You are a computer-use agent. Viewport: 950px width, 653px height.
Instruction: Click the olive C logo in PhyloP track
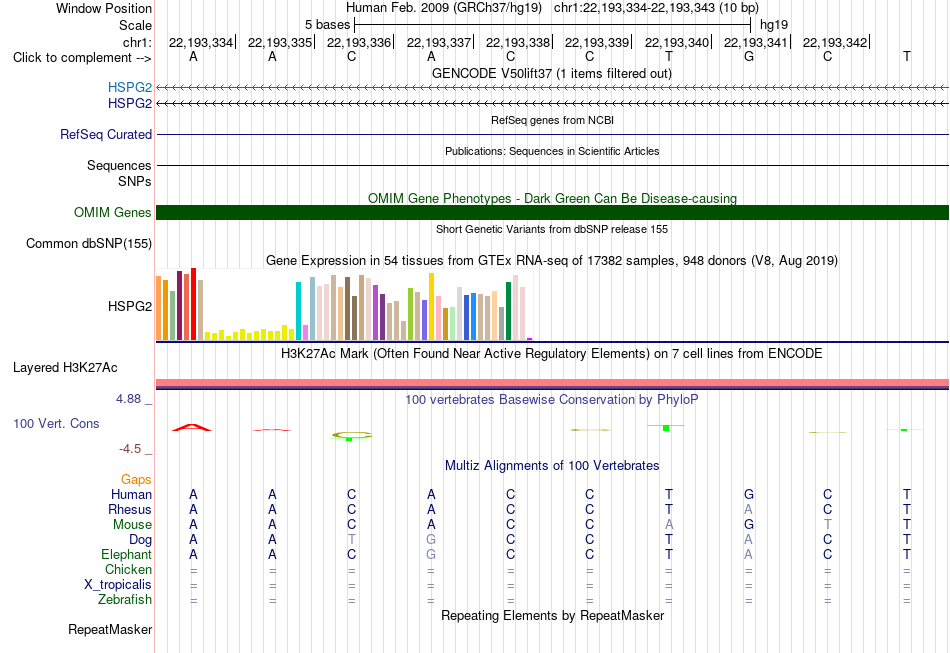pyautogui.click(x=351, y=435)
